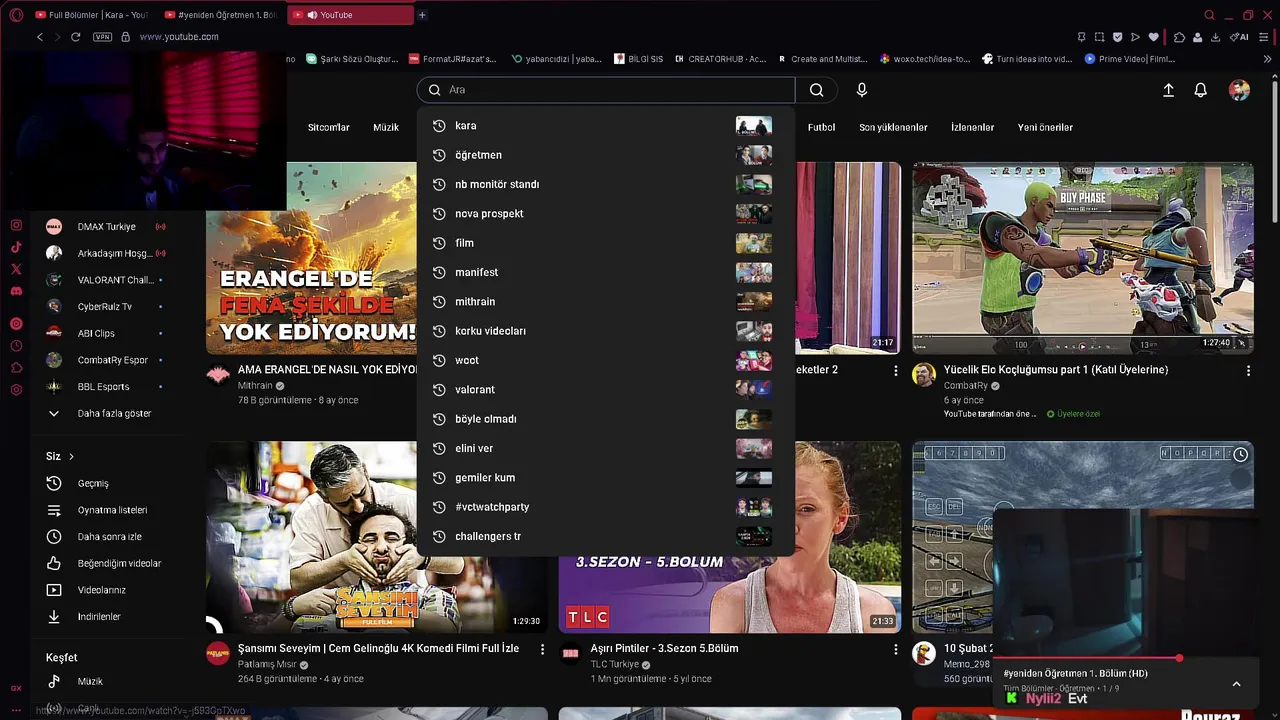Choose 'nb monitör standı' suggestion
Screen dimensions: 1280x720
(605, 184)
